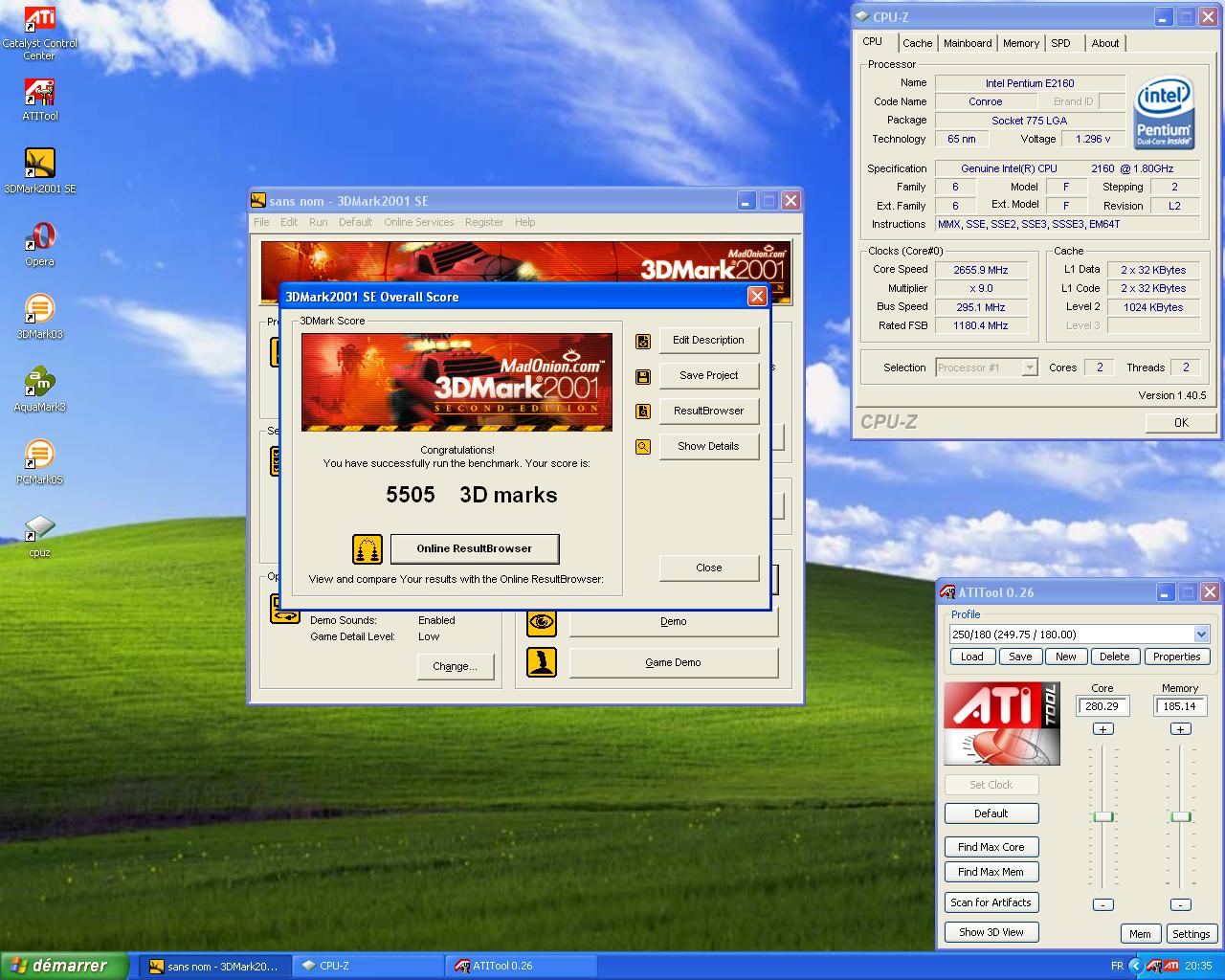Decrease Memory clock with minus button
The image size is (1225, 980).
pyautogui.click(x=1181, y=904)
